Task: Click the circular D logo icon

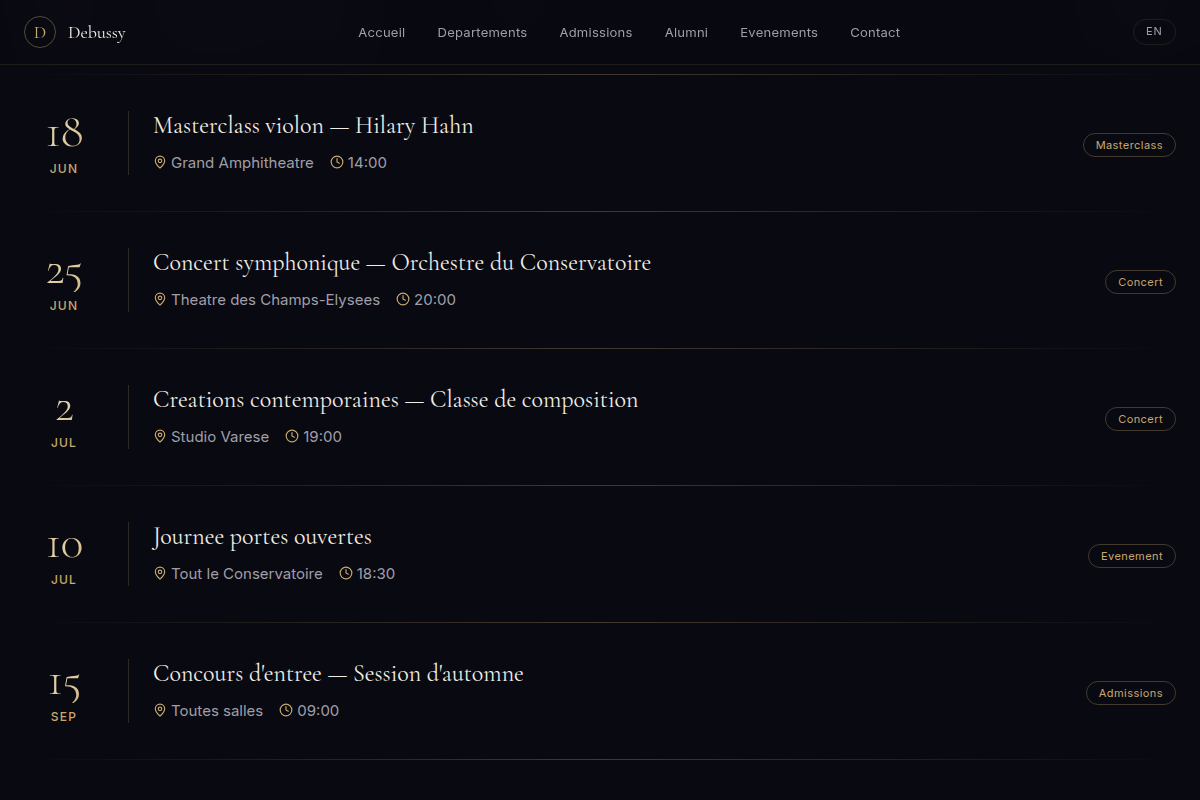Action: [40, 32]
